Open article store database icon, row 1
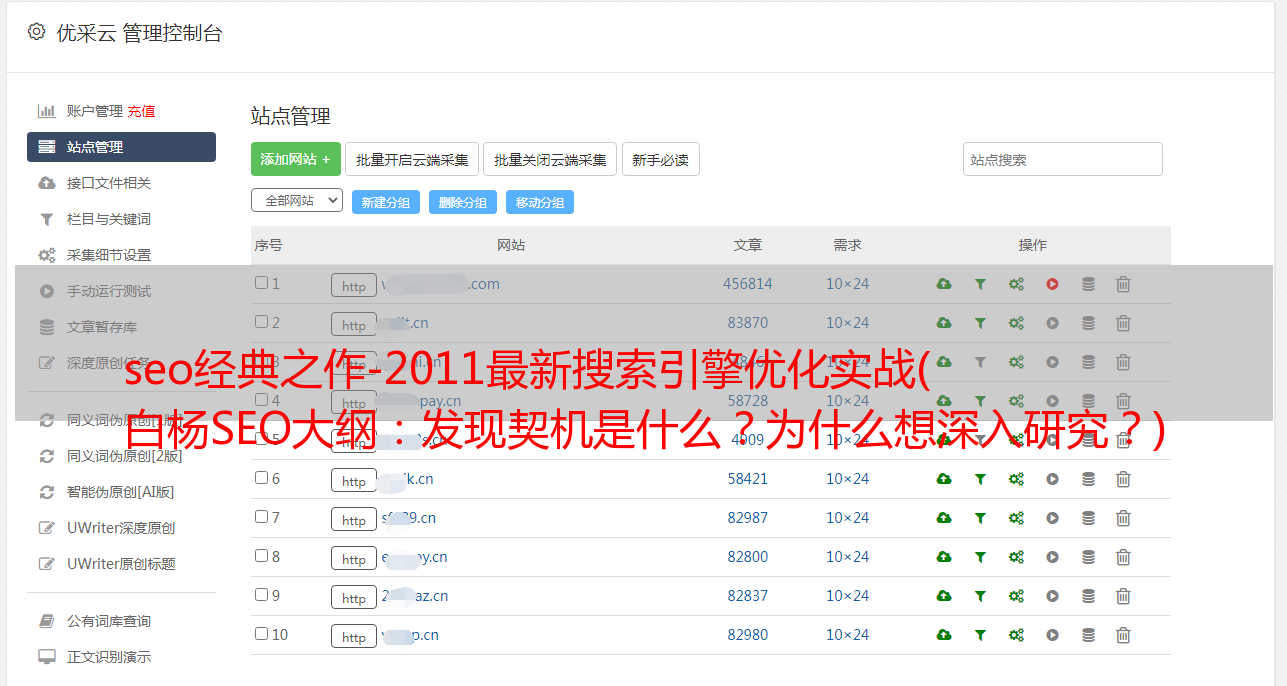The height and width of the screenshot is (686, 1287). [x=1088, y=284]
